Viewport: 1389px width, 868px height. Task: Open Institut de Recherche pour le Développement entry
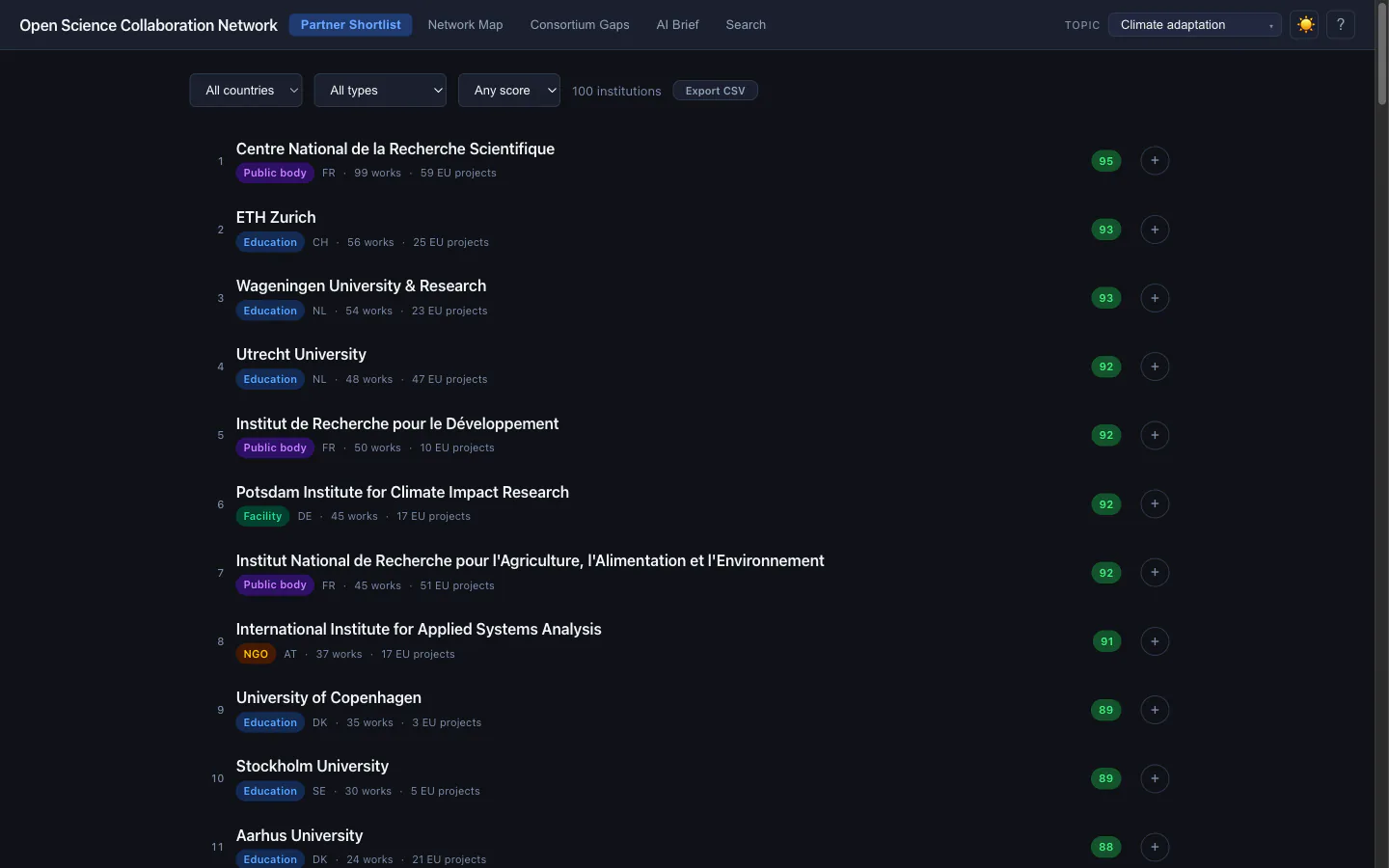397,423
